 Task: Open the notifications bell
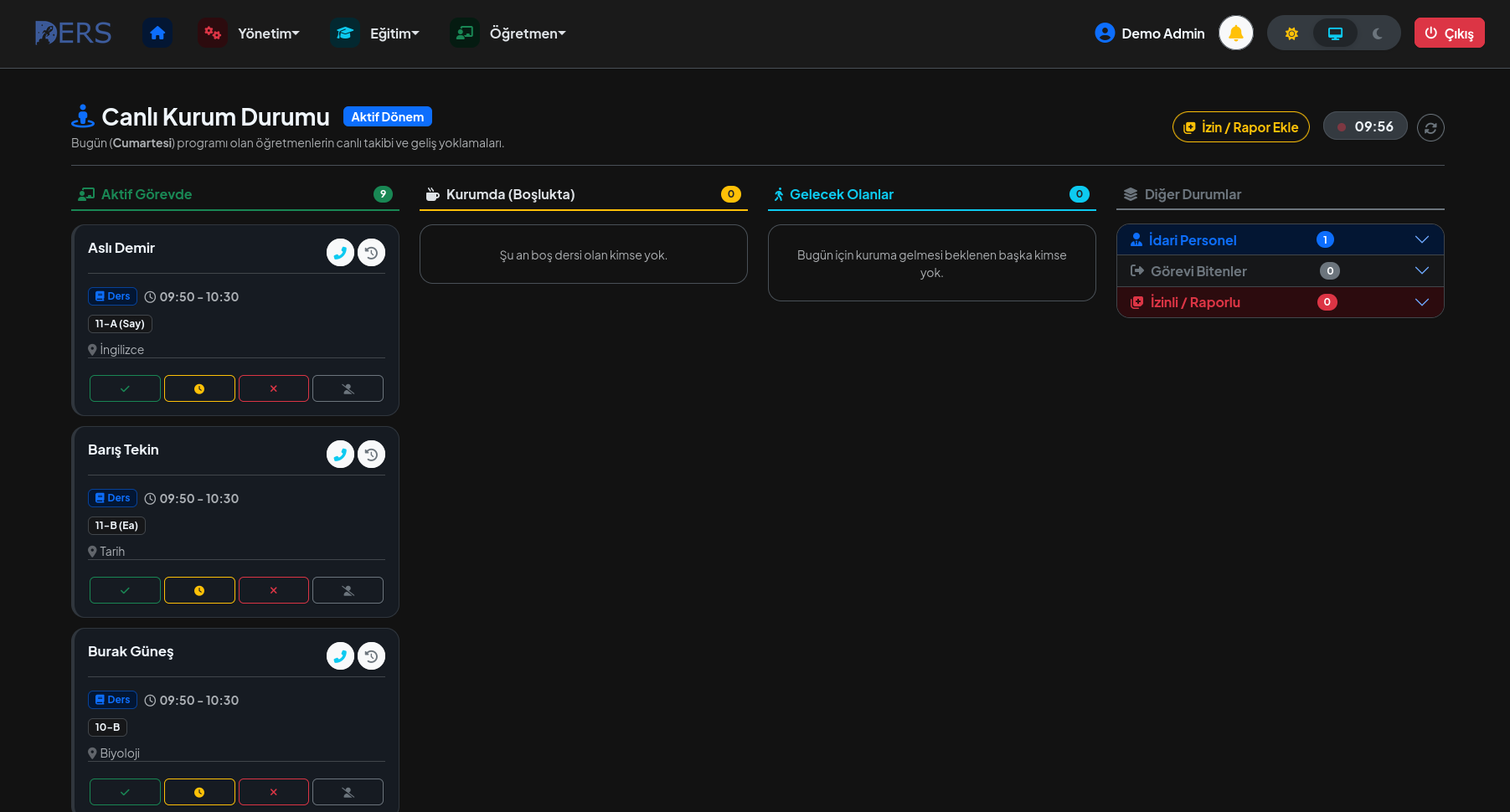click(1236, 33)
